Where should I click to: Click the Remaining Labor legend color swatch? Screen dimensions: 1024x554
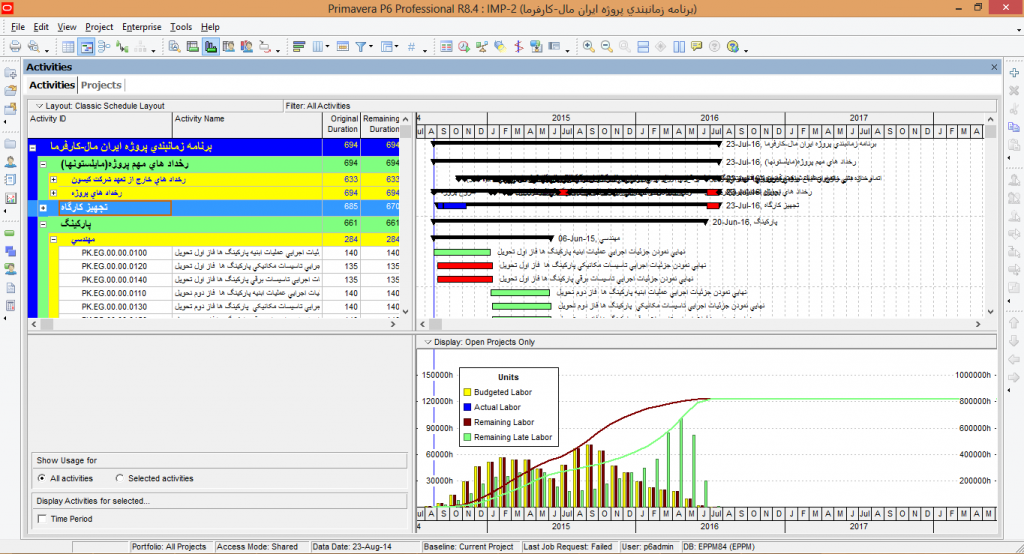pos(466,422)
